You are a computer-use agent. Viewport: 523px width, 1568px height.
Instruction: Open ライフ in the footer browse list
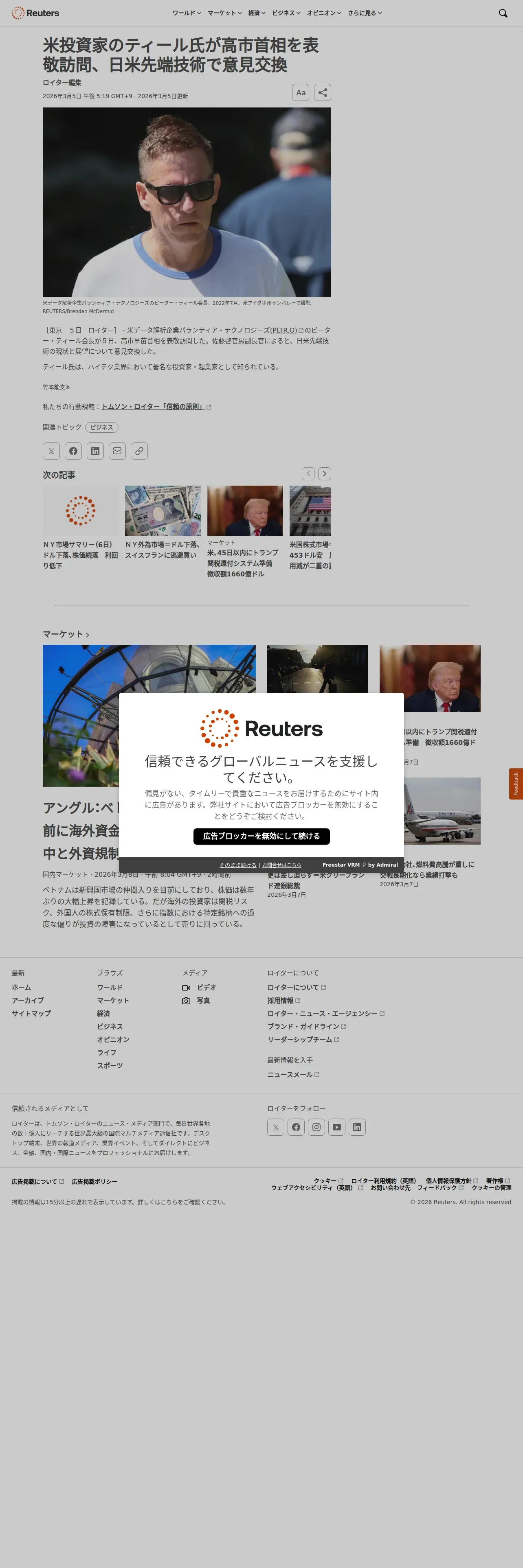[107, 1052]
